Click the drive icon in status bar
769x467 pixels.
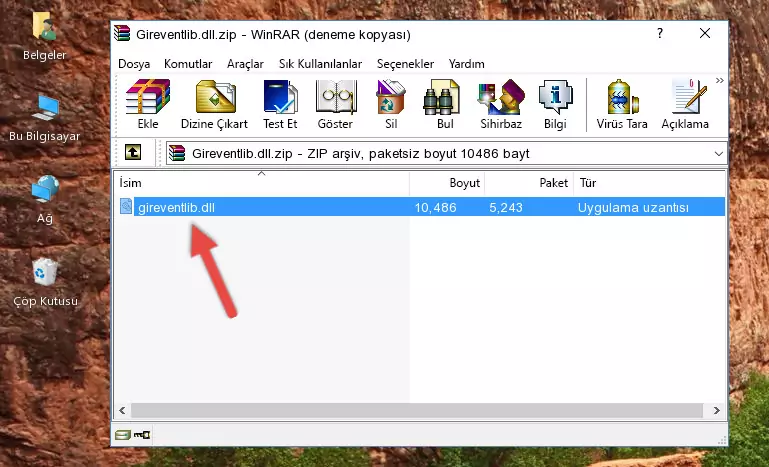[122, 434]
